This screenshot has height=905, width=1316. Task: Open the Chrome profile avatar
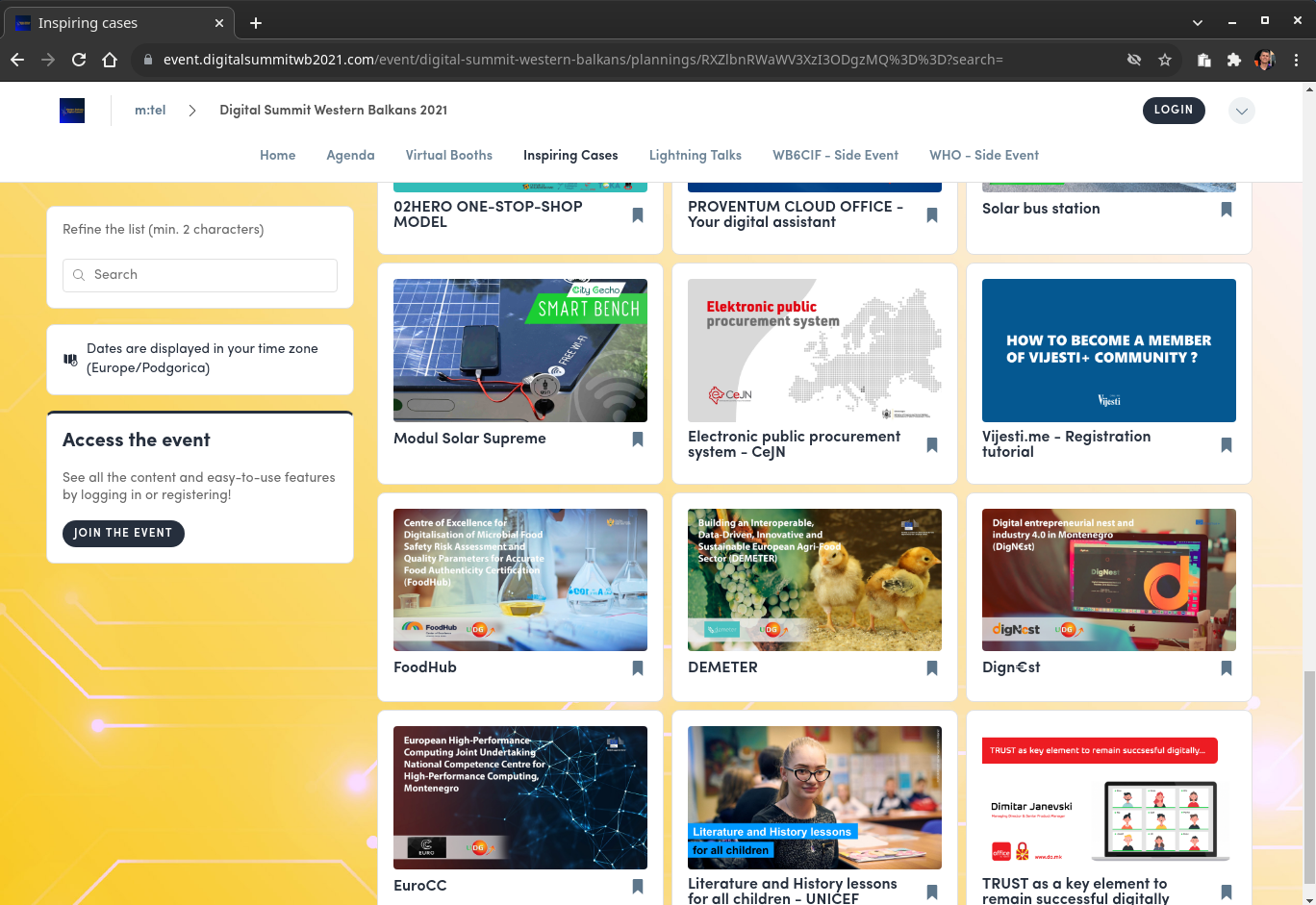click(x=1265, y=60)
